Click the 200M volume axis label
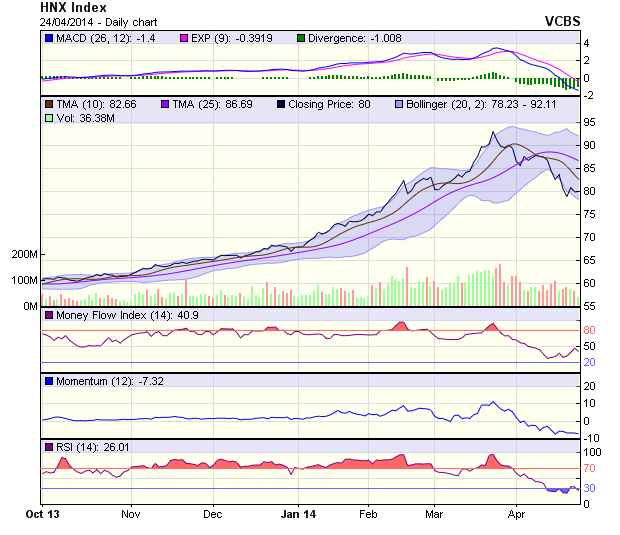Viewport: 620px width, 535px height. (x=25, y=254)
